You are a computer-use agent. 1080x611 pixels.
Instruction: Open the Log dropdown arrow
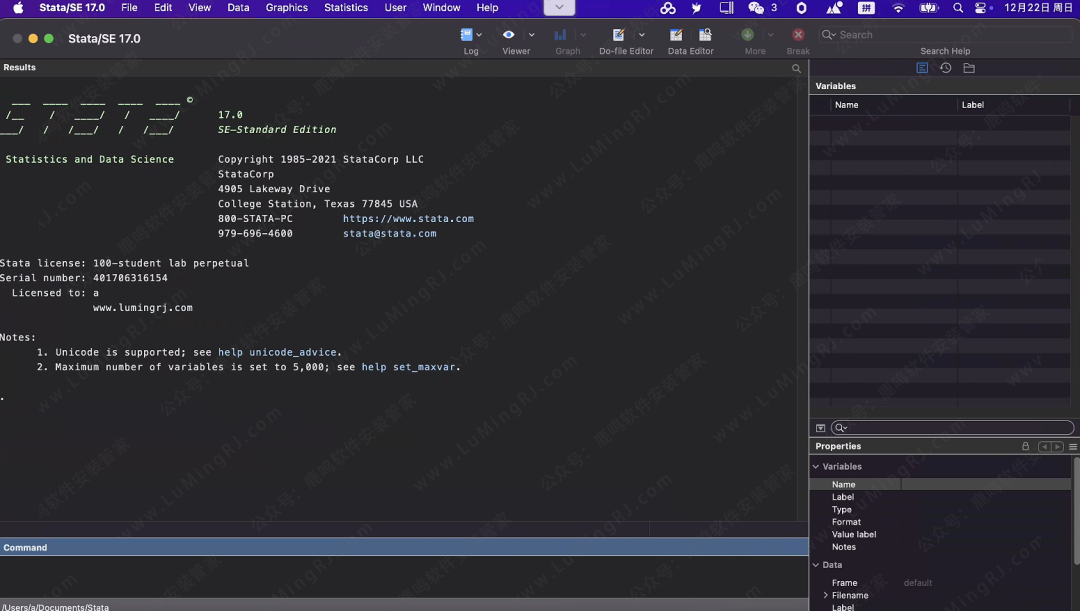point(480,35)
